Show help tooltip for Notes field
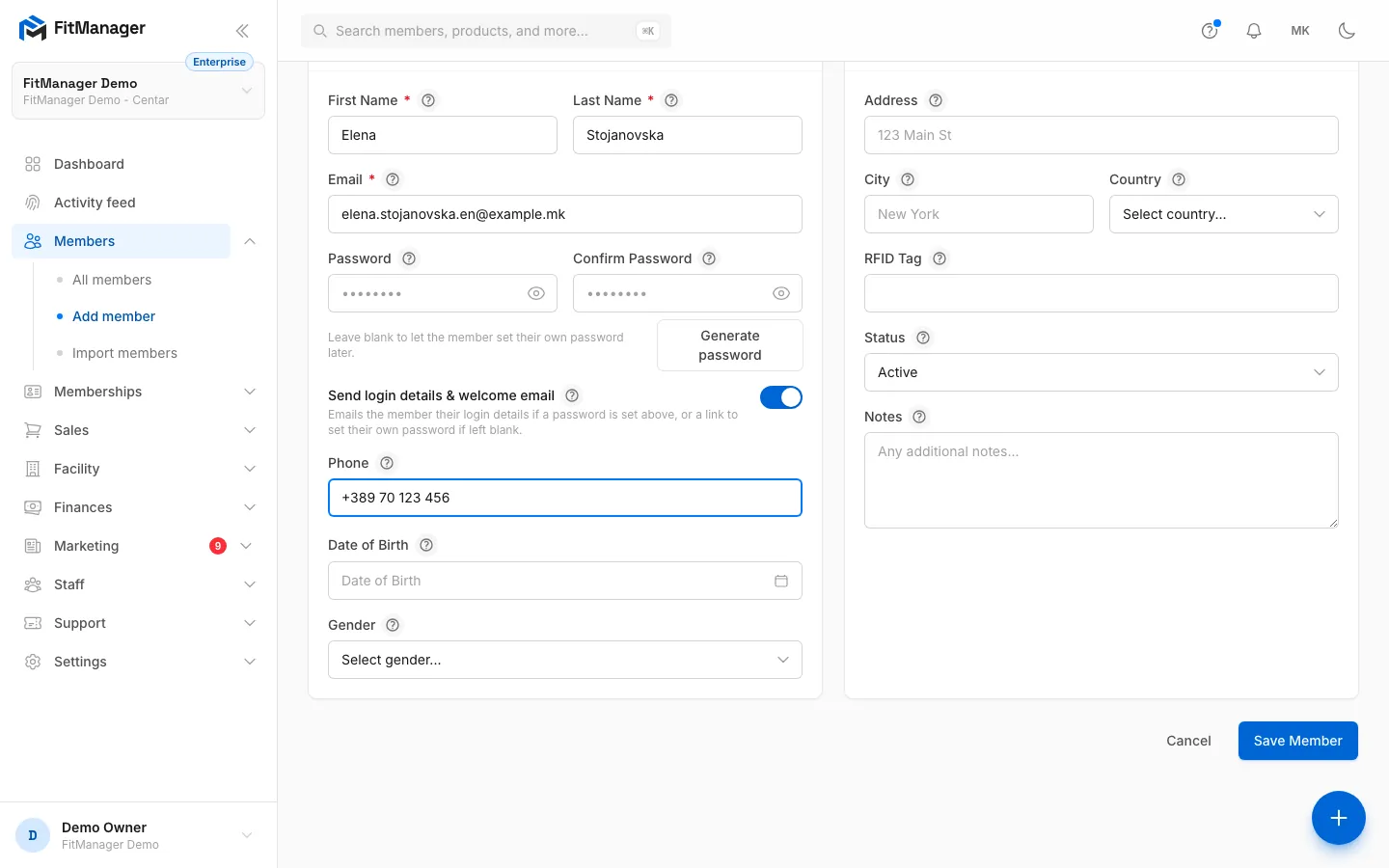Image resolution: width=1389 pixels, height=868 pixels. tap(919, 417)
